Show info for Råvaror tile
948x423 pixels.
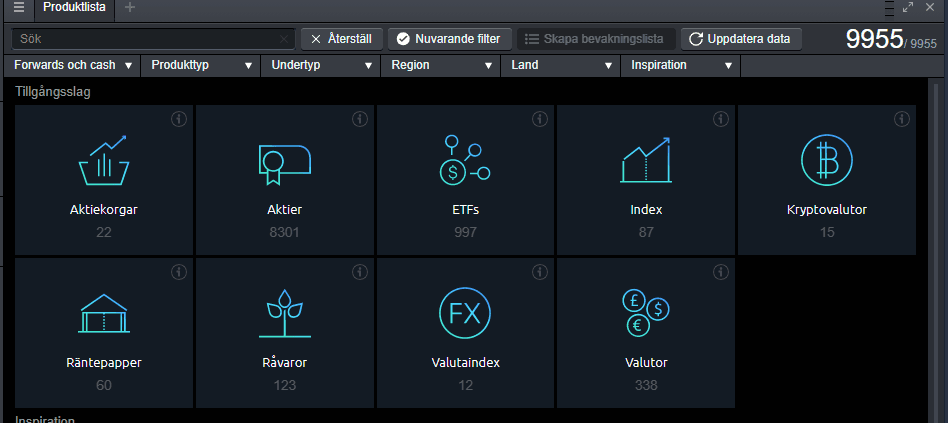click(x=360, y=273)
